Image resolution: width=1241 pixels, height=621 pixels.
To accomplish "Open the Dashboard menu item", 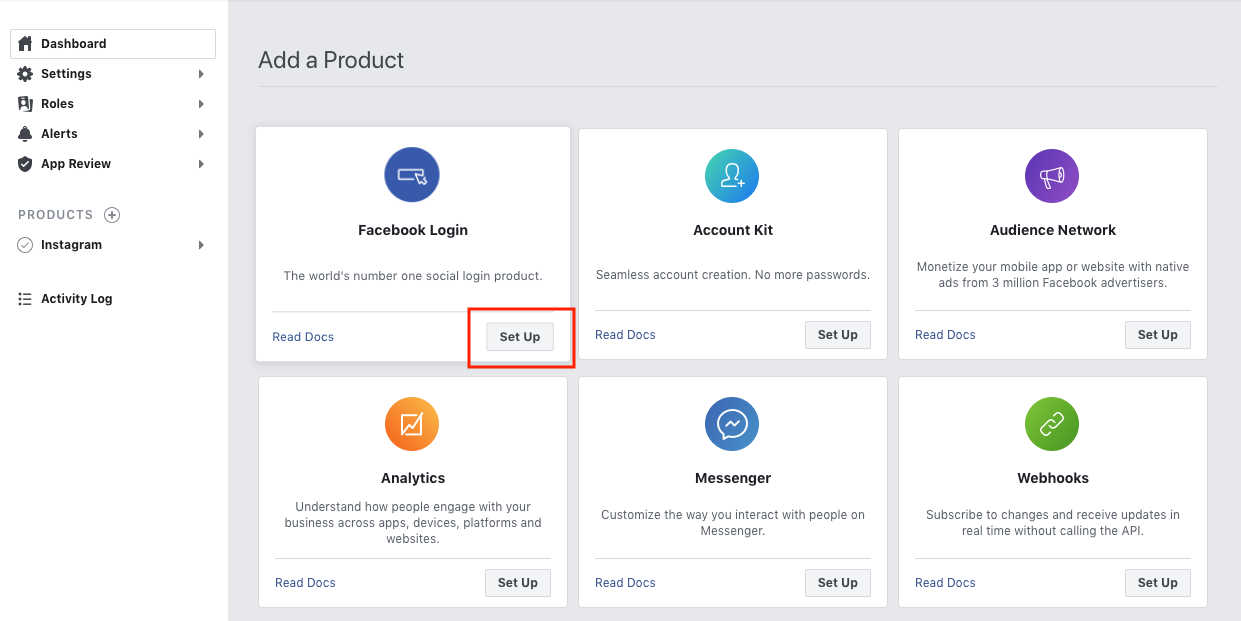I will click(113, 44).
